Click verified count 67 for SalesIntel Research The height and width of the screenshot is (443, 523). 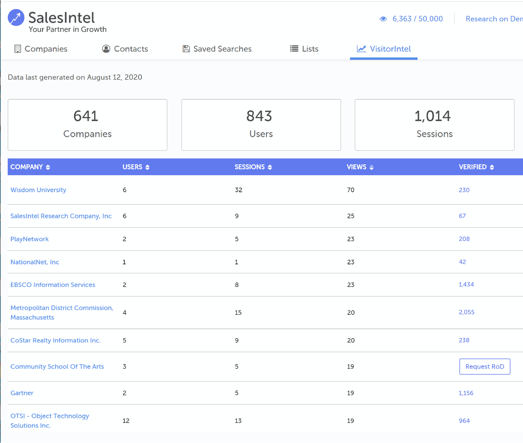462,216
